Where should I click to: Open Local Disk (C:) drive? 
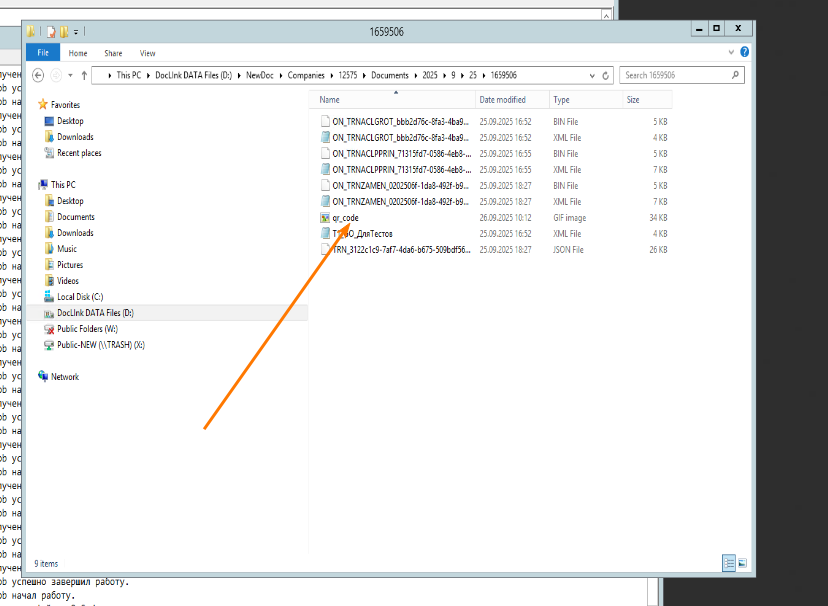point(80,297)
